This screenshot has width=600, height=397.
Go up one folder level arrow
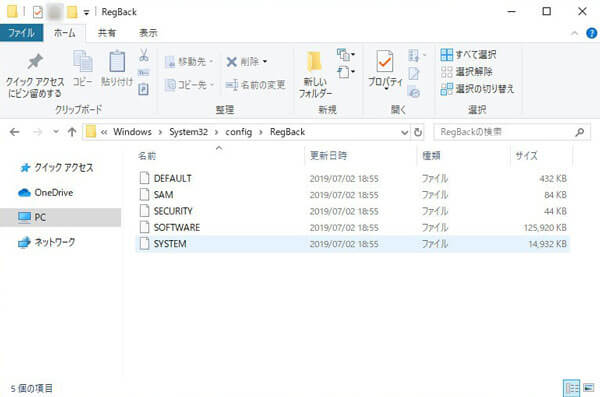(72, 132)
